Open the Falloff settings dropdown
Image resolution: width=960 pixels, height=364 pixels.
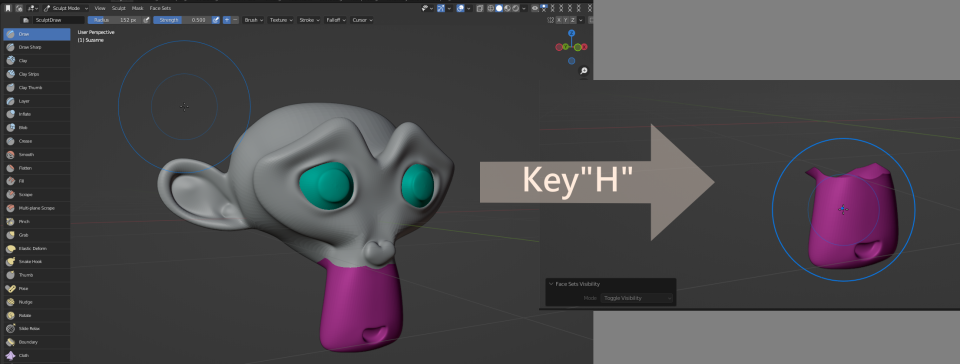[x=335, y=20]
